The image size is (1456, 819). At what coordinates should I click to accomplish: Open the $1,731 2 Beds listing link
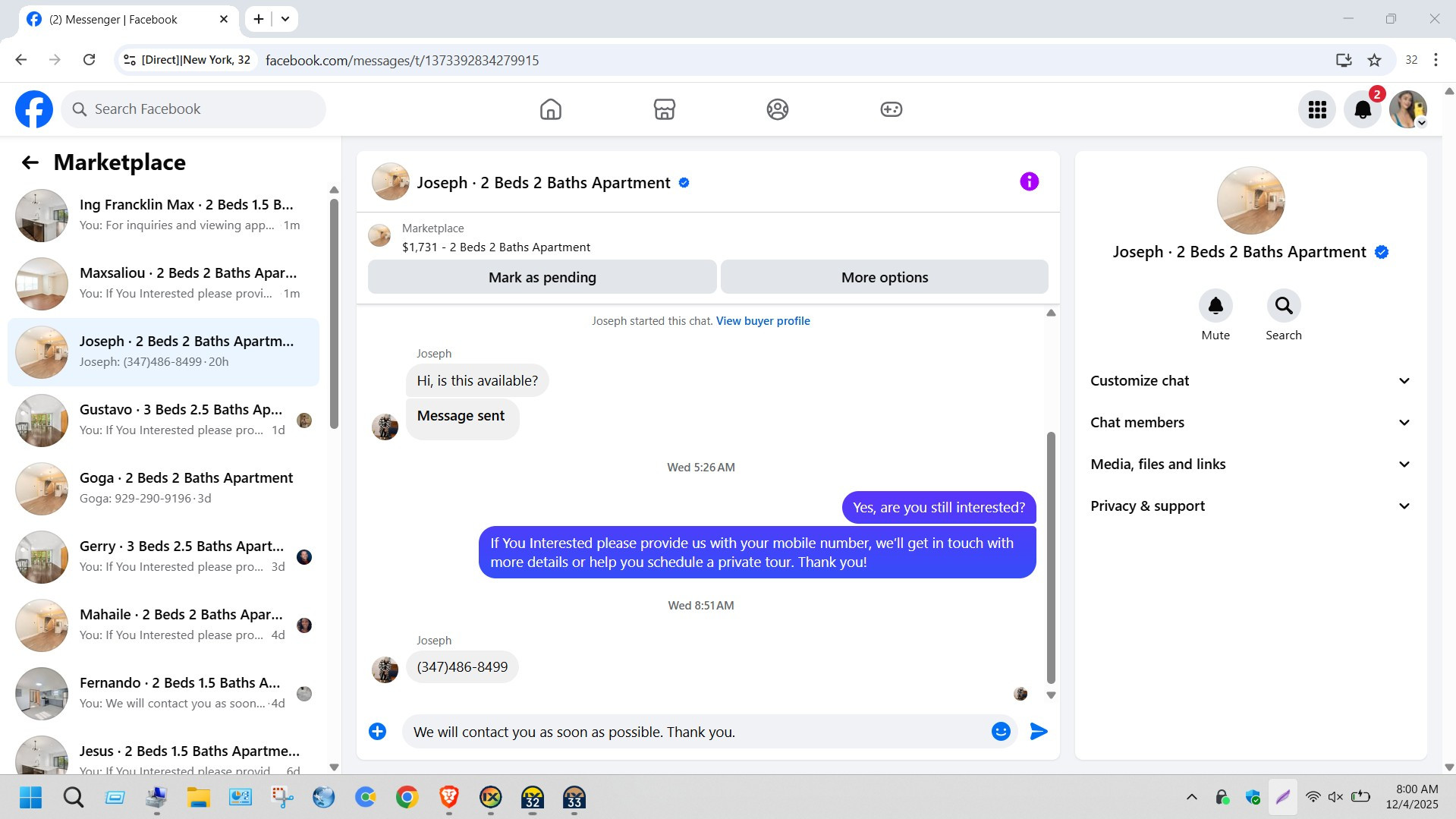pos(495,247)
